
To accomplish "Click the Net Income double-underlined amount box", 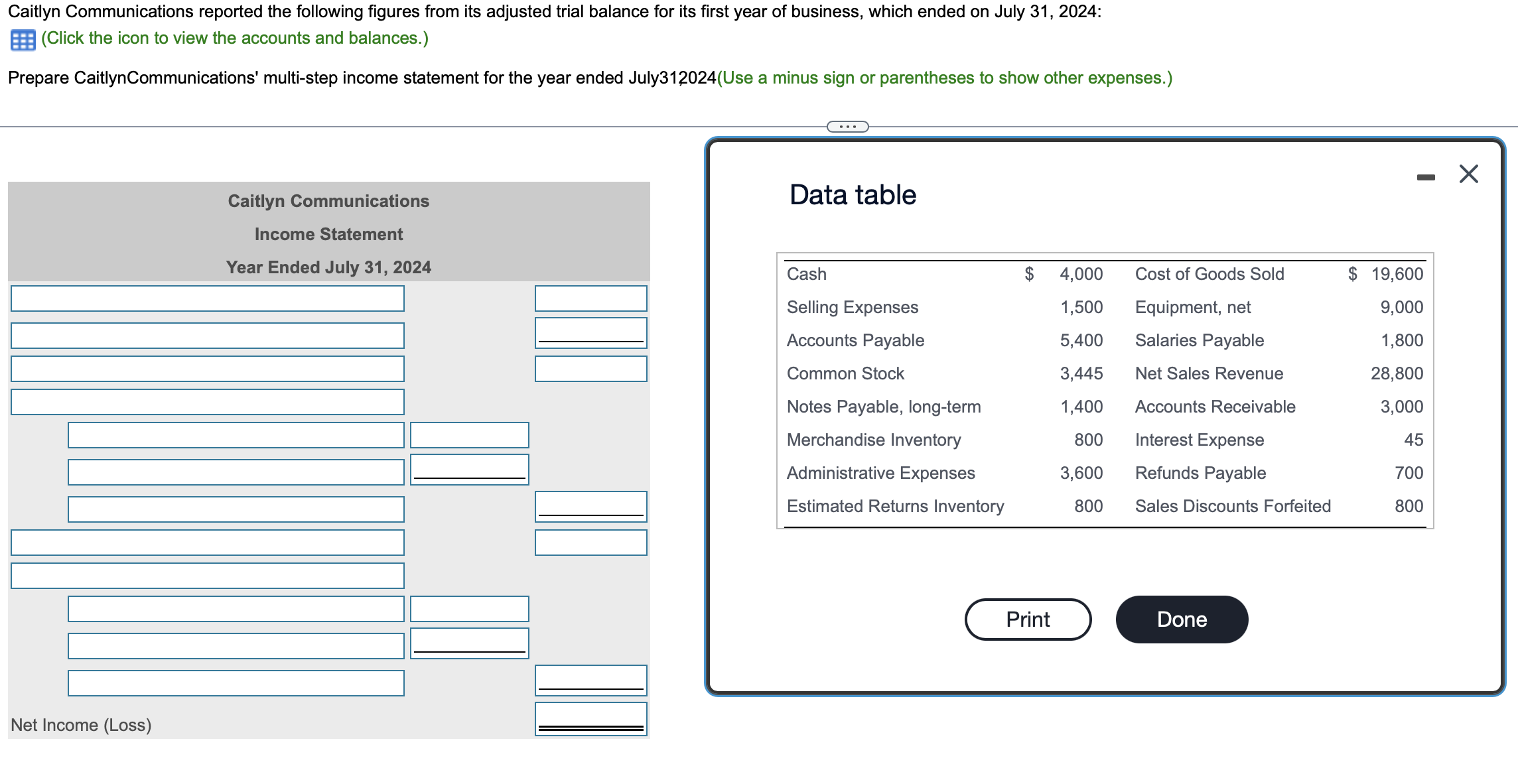I will click(590, 718).
